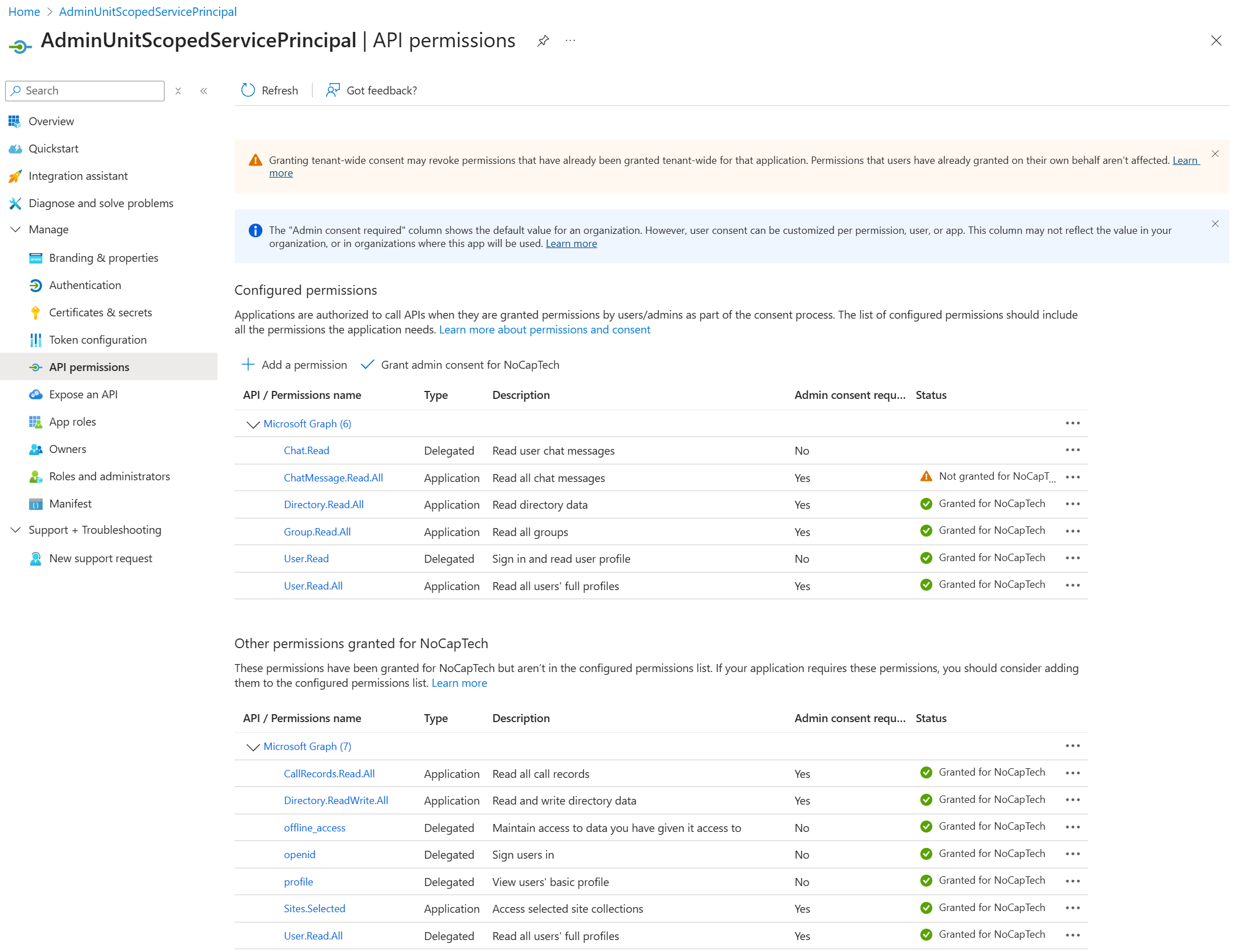The width and height of the screenshot is (1234, 952).
Task: Open the more options ellipsis beside the title
Action: [570, 41]
